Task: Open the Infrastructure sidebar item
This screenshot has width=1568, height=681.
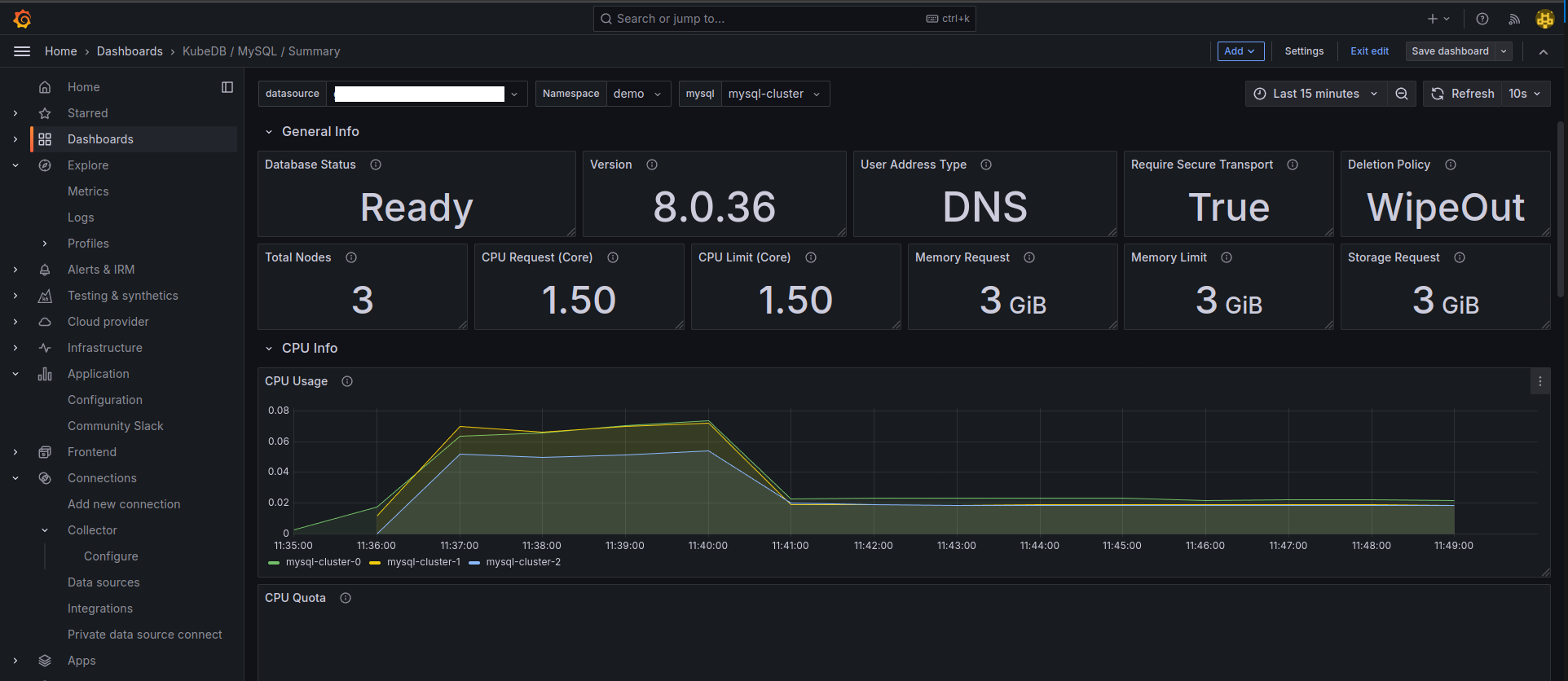Action: [x=105, y=348]
